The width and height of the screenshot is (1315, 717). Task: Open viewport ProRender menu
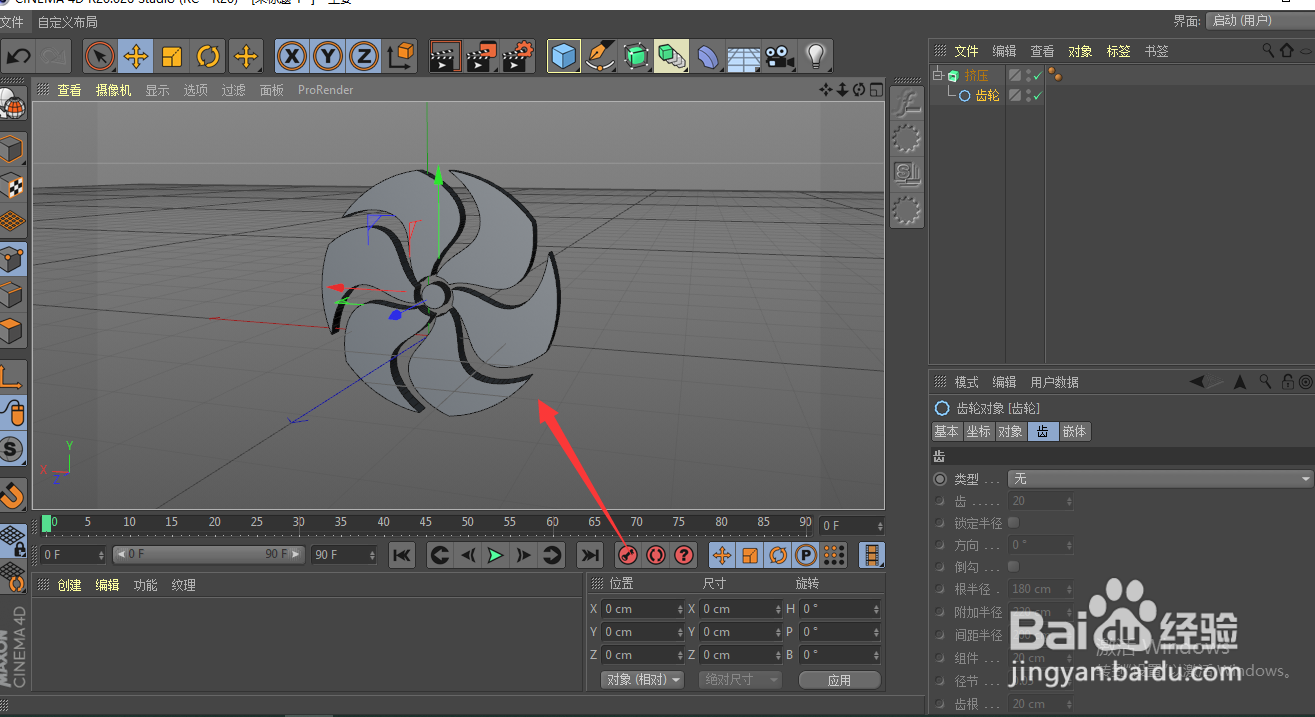325,90
